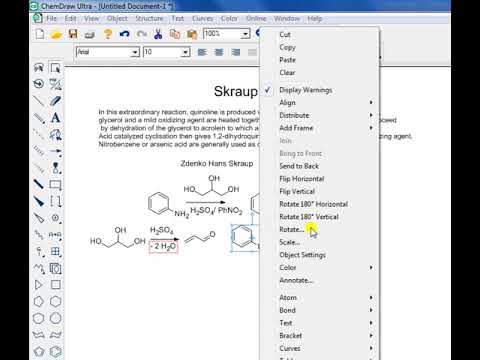480x360 pixels.
Task: Click the Undo arrow icon
Action: (124, 34)
